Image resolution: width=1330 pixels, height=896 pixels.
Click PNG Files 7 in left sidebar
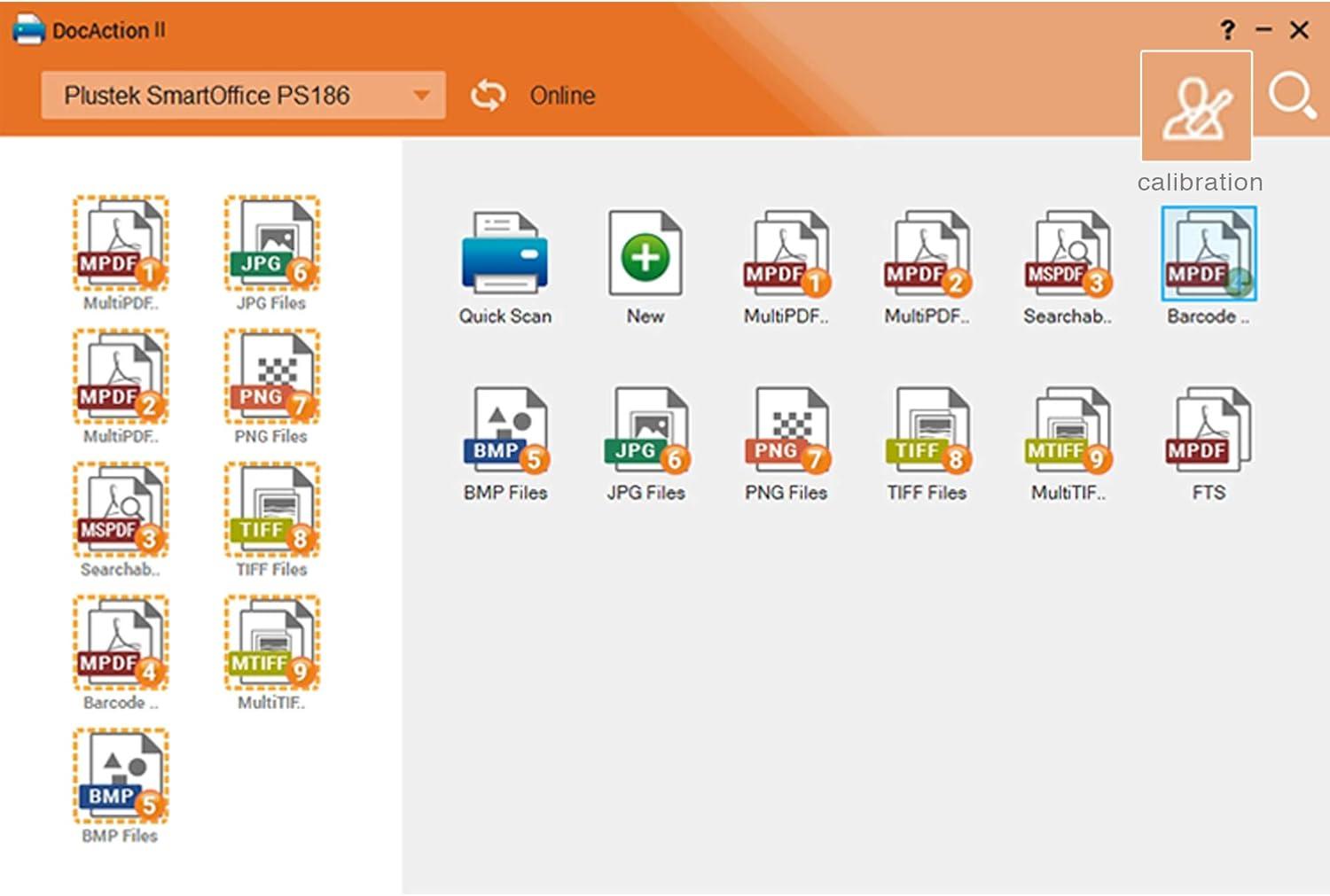(x=271, y=377)
